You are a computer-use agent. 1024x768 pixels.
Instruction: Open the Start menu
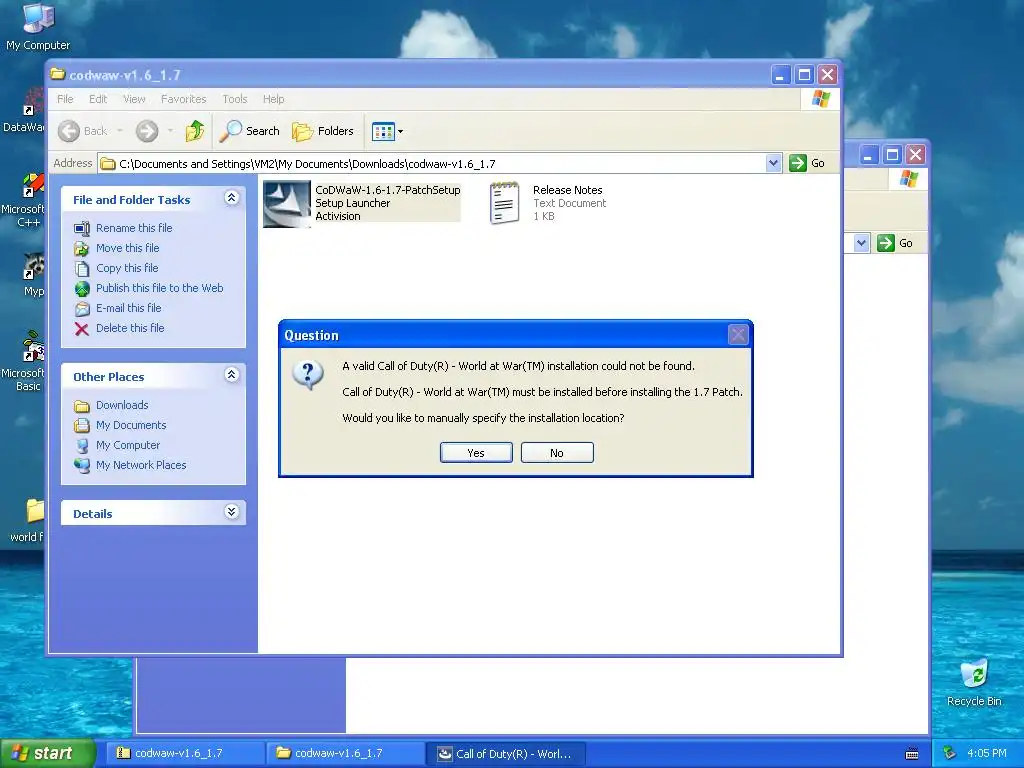[x=47, y=753]
